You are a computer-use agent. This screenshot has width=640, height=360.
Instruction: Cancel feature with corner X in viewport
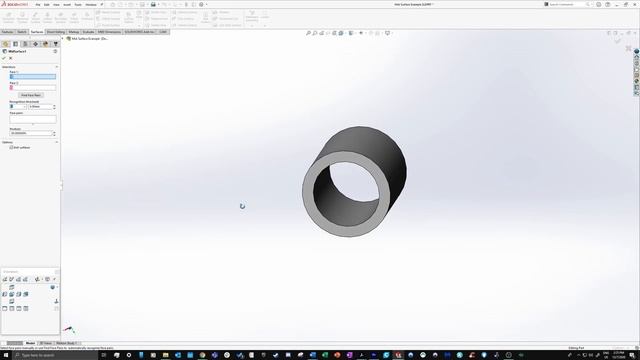click(629, 49)
